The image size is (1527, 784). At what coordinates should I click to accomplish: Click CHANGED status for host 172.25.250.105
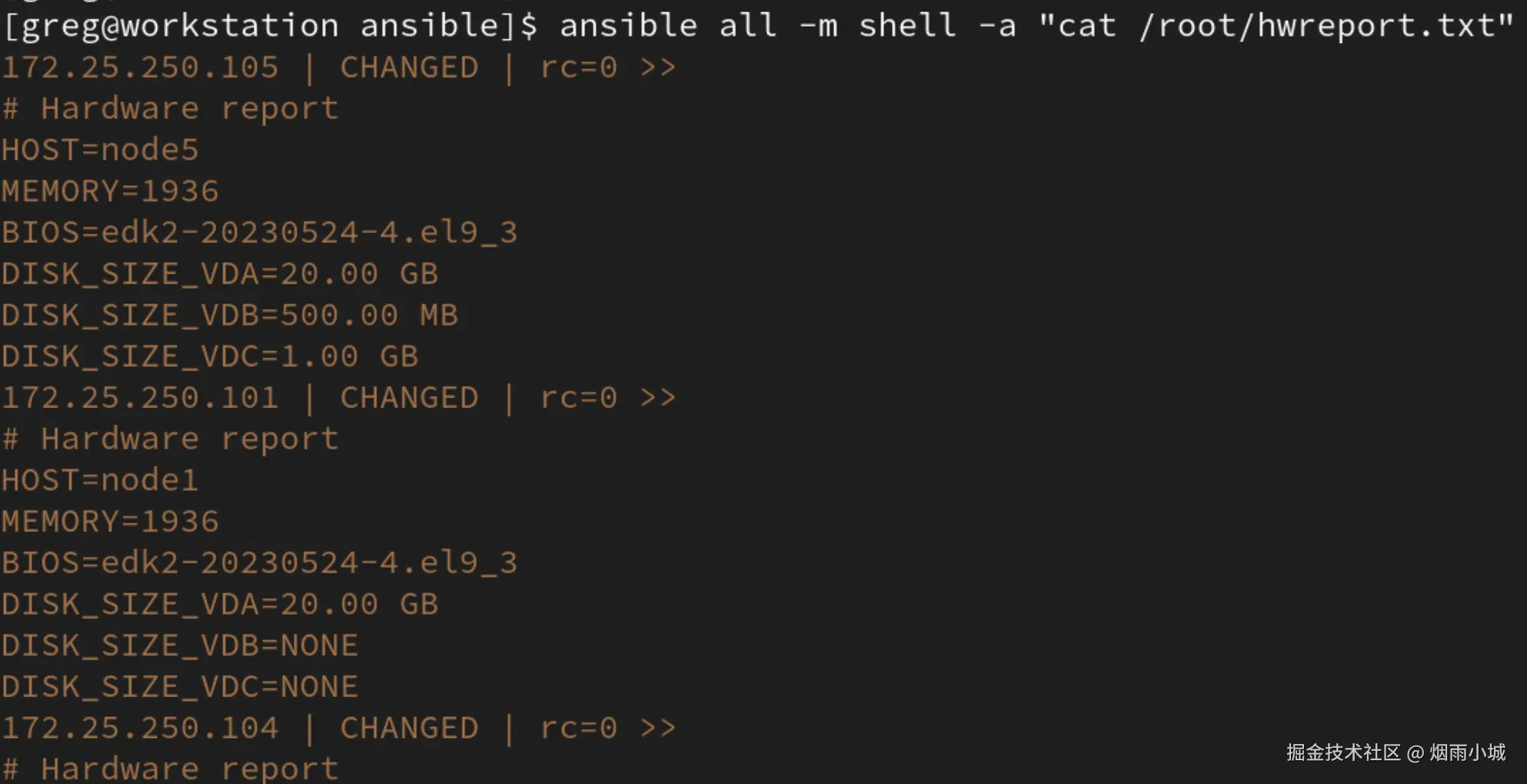(x=409, y=68)
